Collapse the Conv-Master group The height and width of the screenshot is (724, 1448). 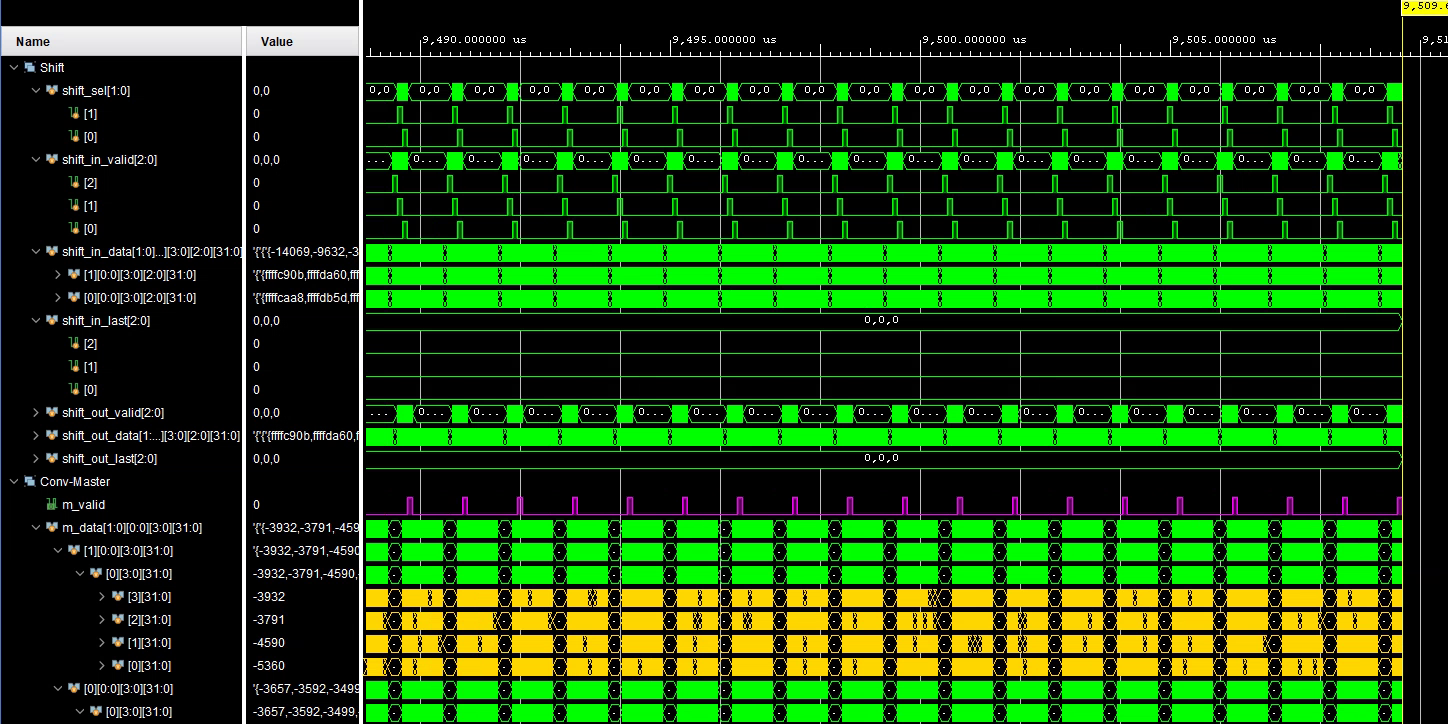(13, 482)
